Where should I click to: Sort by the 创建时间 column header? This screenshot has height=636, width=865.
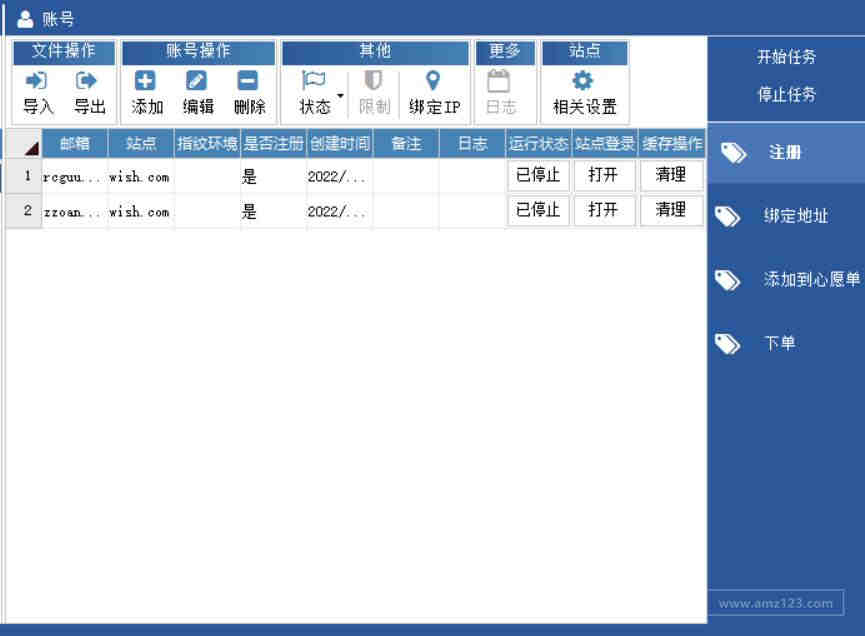click(x=340, y=144)
